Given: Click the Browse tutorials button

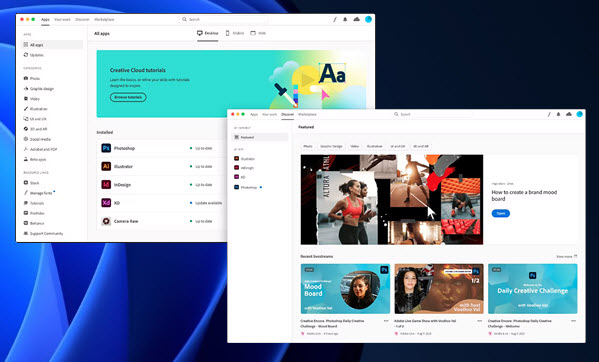Looking at the screenshot, I should 128,97.
